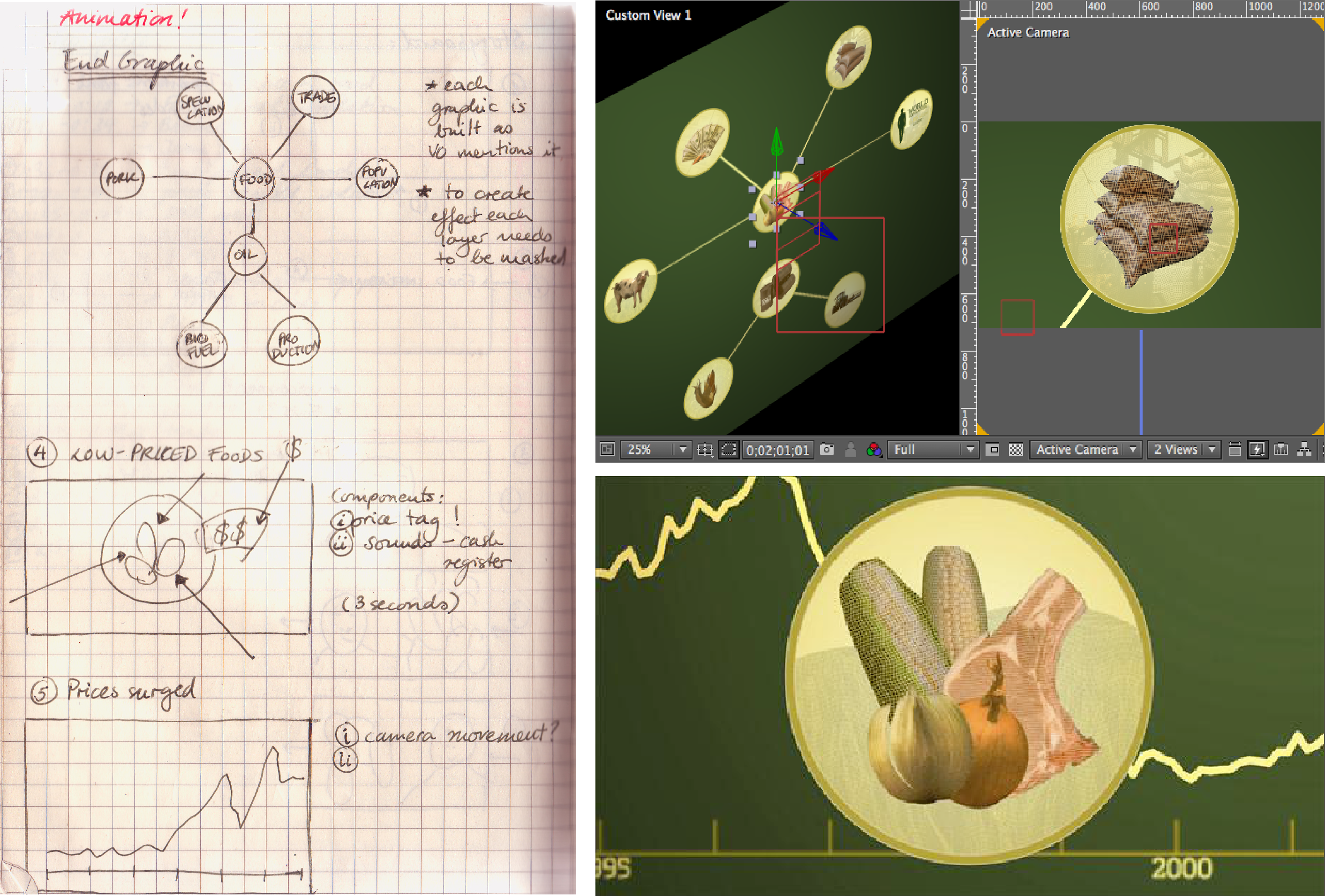Open the Comp Flowchart icon

click(1304, 450)
